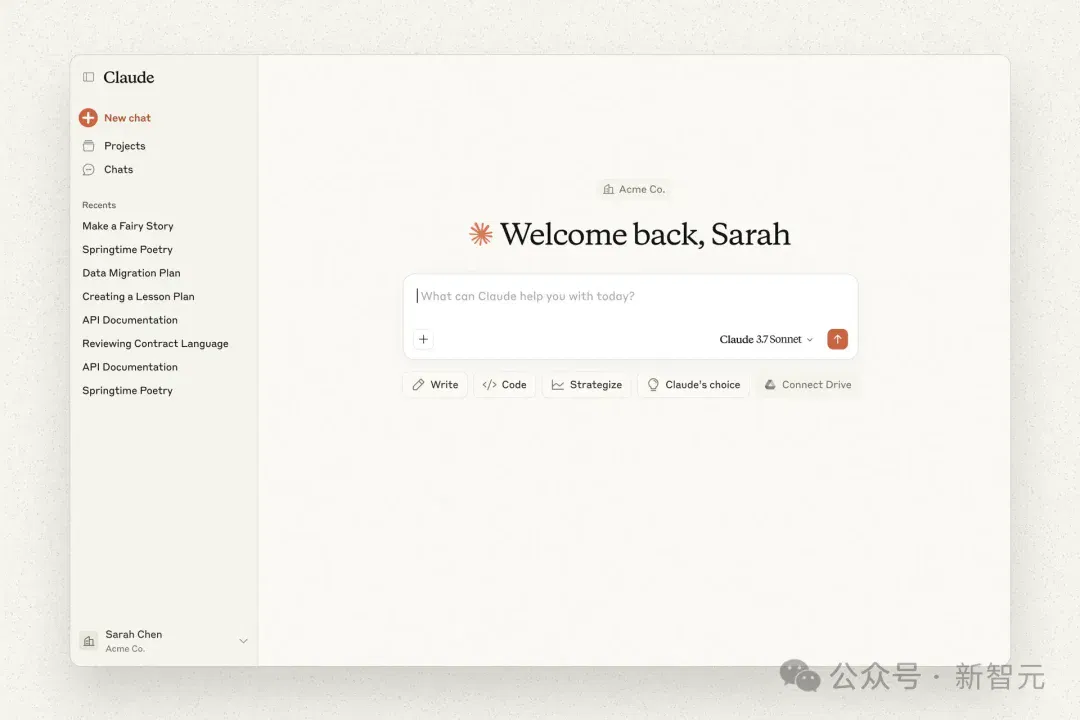This screenshot has width=1080, height=720.
Task: Select the Code suggestion chip
Action: pos(504,384)
